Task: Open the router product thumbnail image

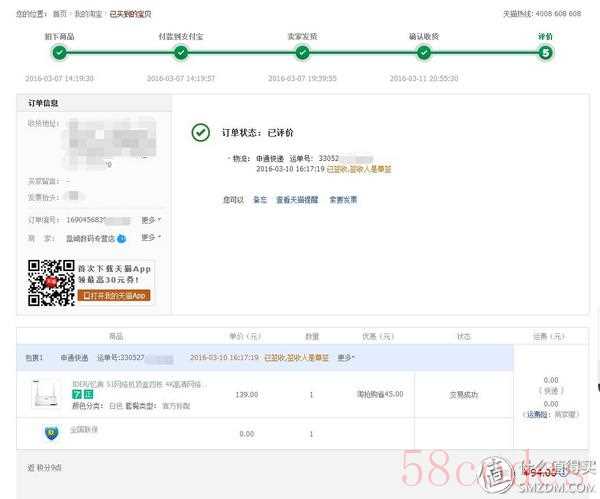Action: click(x=46, y=394)
